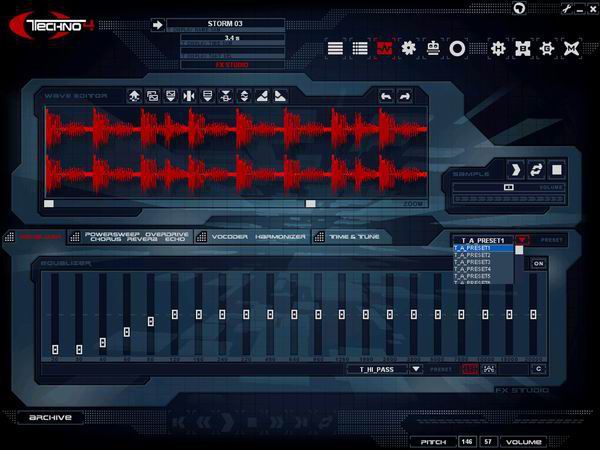Click the Archive button
The height and width of the screenshot is (450, 600).
[x=50, y=417]
